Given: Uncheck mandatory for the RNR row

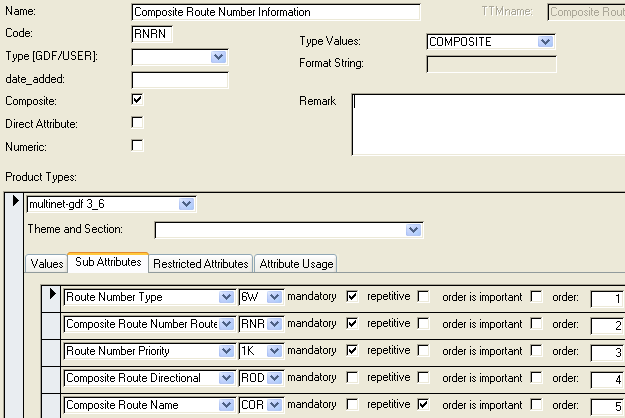Looking at the screenshot, I should (352, 323).
